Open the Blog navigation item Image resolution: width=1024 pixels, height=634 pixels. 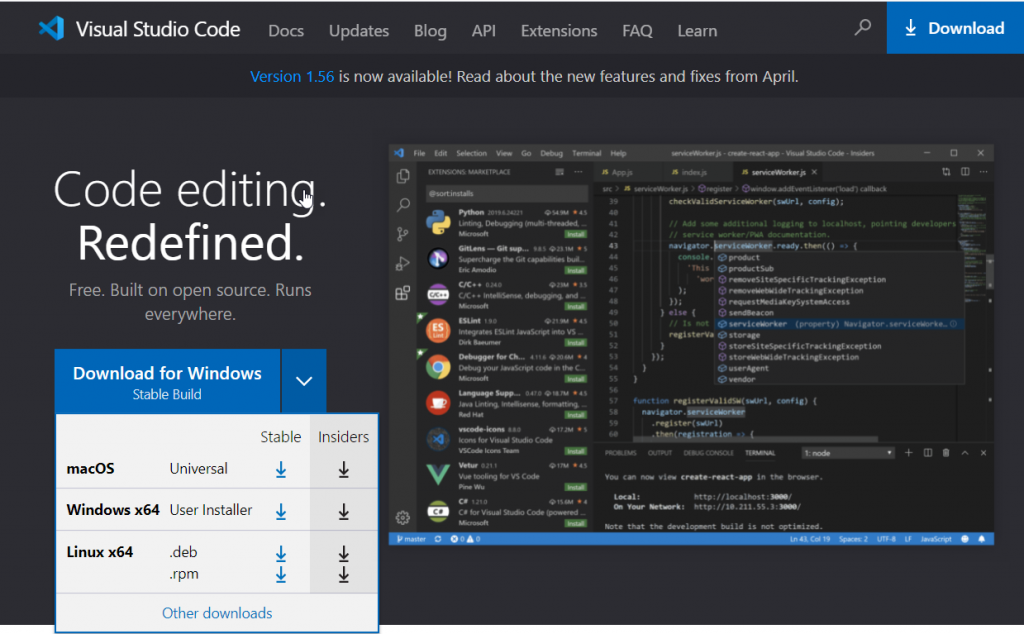tap(430, 31)
